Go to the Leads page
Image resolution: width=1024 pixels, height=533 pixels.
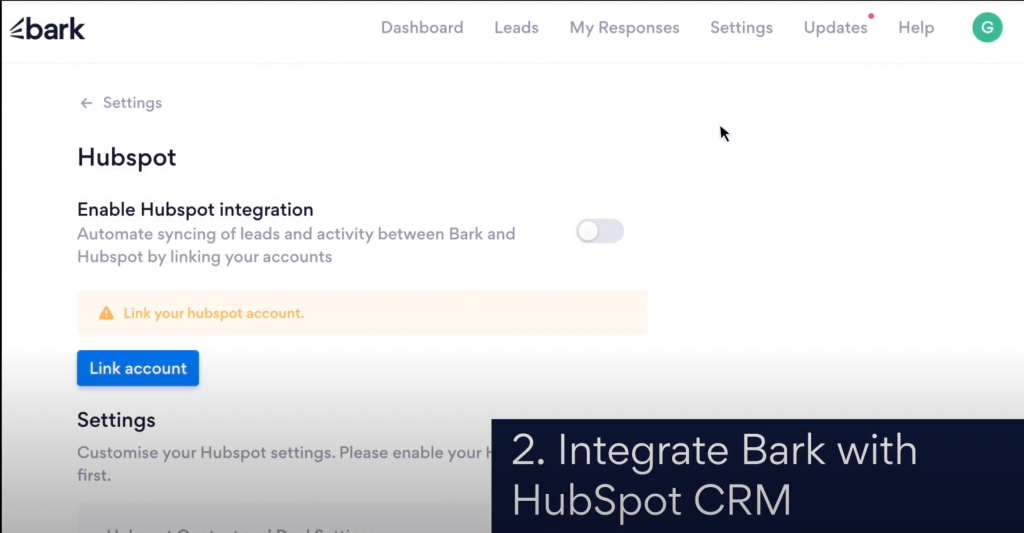pyautogui.click(x=516, y=27)
